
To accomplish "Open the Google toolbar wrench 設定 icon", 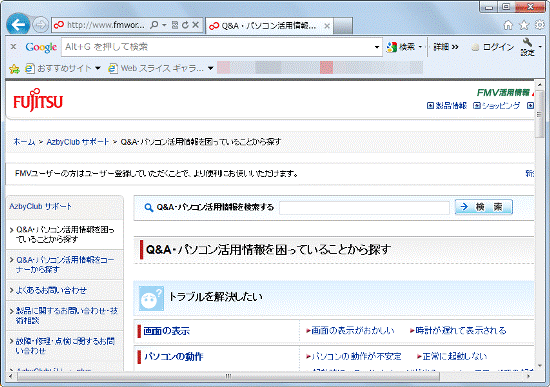I will coord(528,47).
